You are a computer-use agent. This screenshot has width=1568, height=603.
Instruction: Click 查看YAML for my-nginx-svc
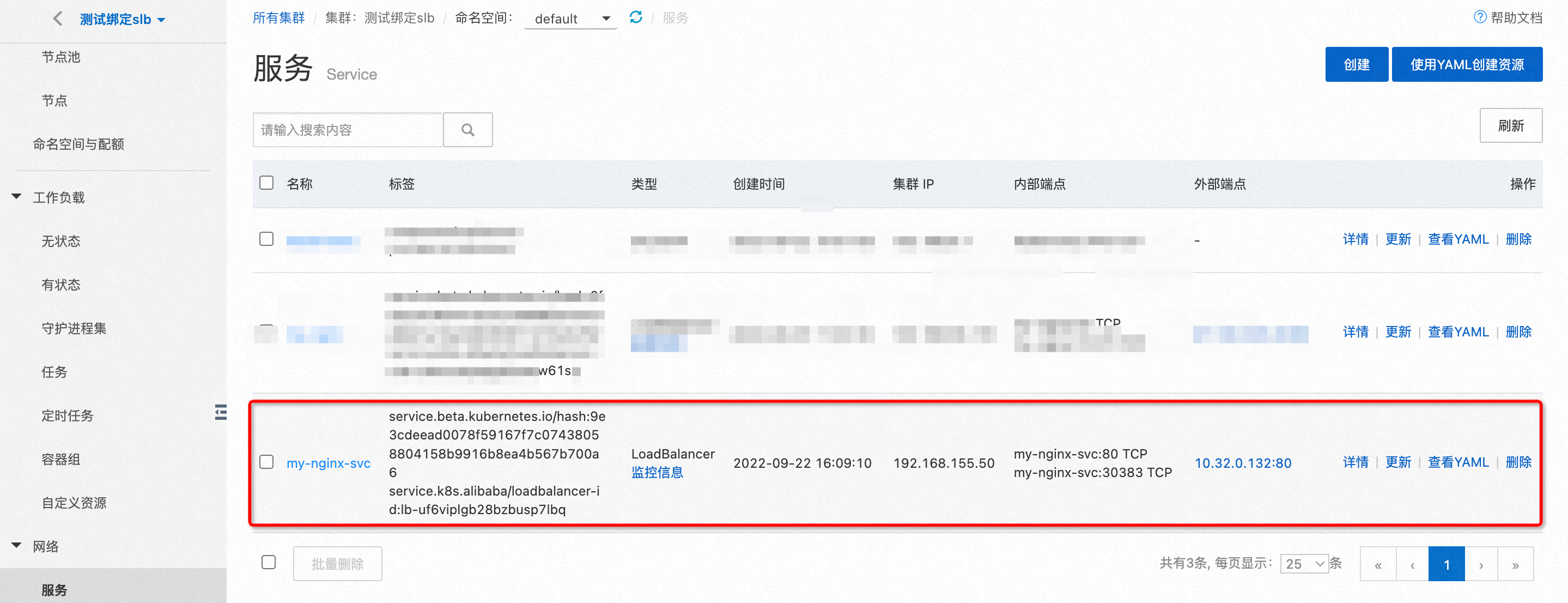point(1458,462)
